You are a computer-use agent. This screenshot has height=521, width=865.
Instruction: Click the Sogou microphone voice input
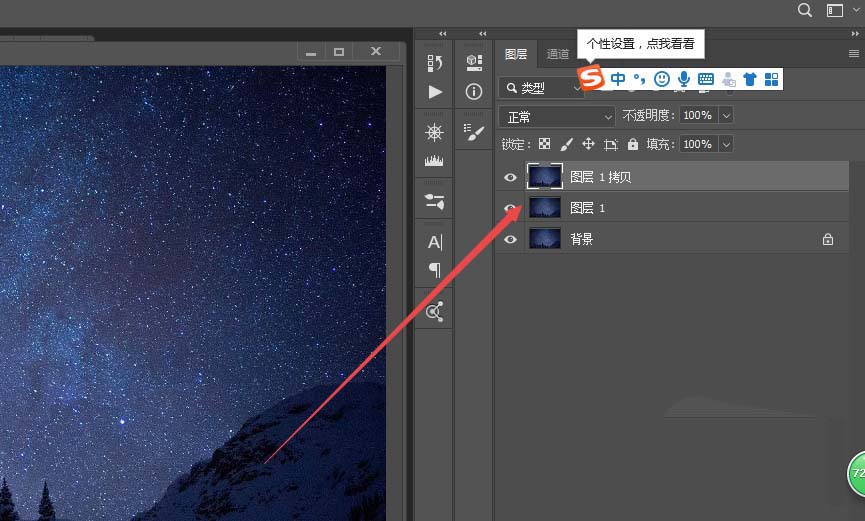[684, 79]
